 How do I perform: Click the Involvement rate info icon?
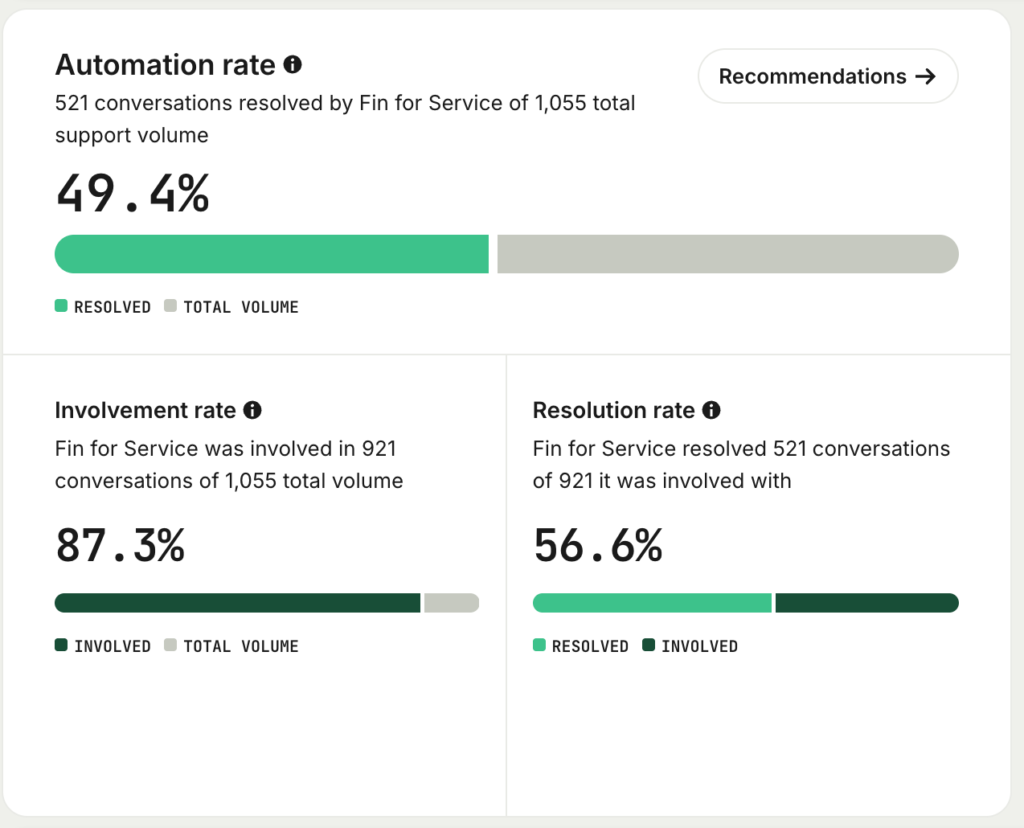[x=252, y=410]
